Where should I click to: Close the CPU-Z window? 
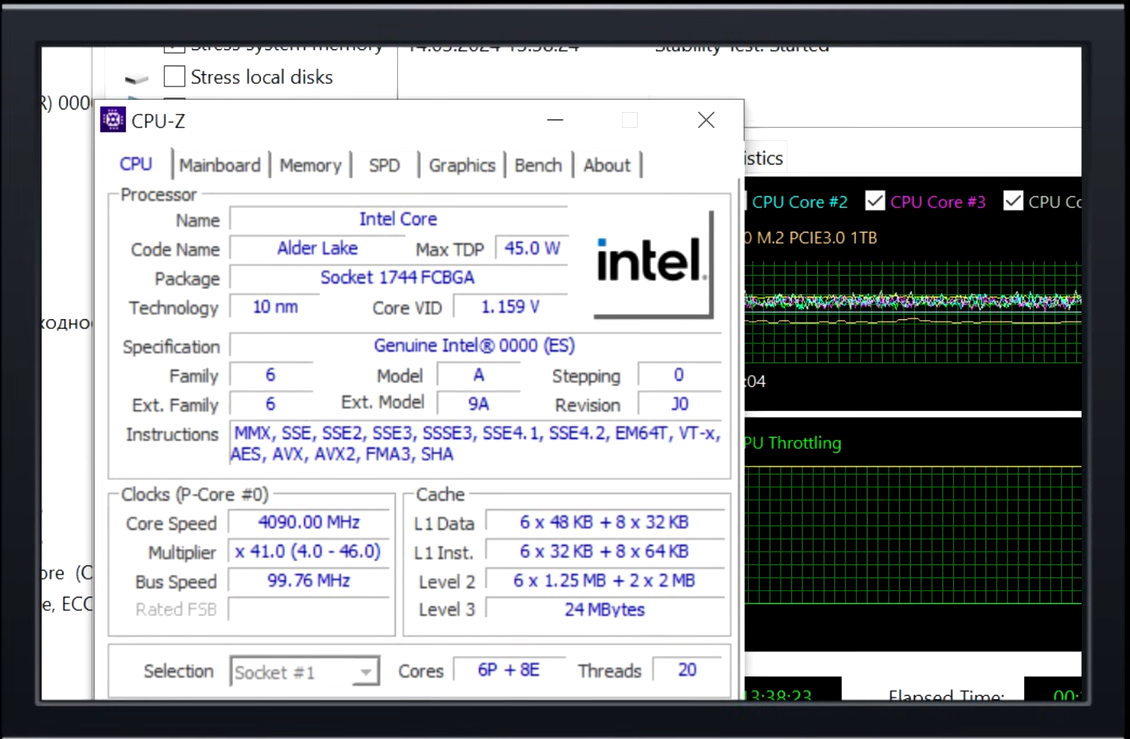click(x=706, y=120)
